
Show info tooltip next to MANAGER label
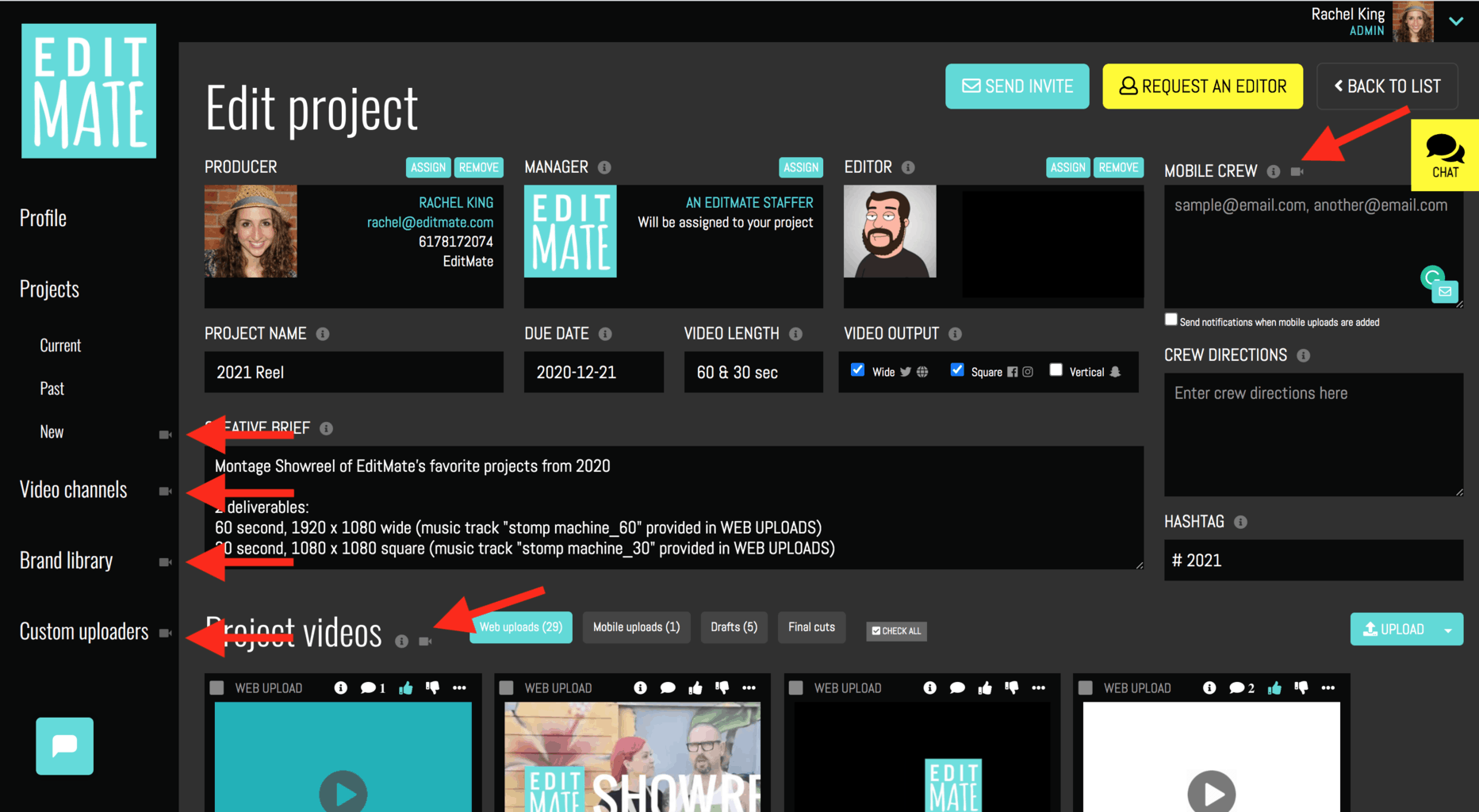click(604, 167)
